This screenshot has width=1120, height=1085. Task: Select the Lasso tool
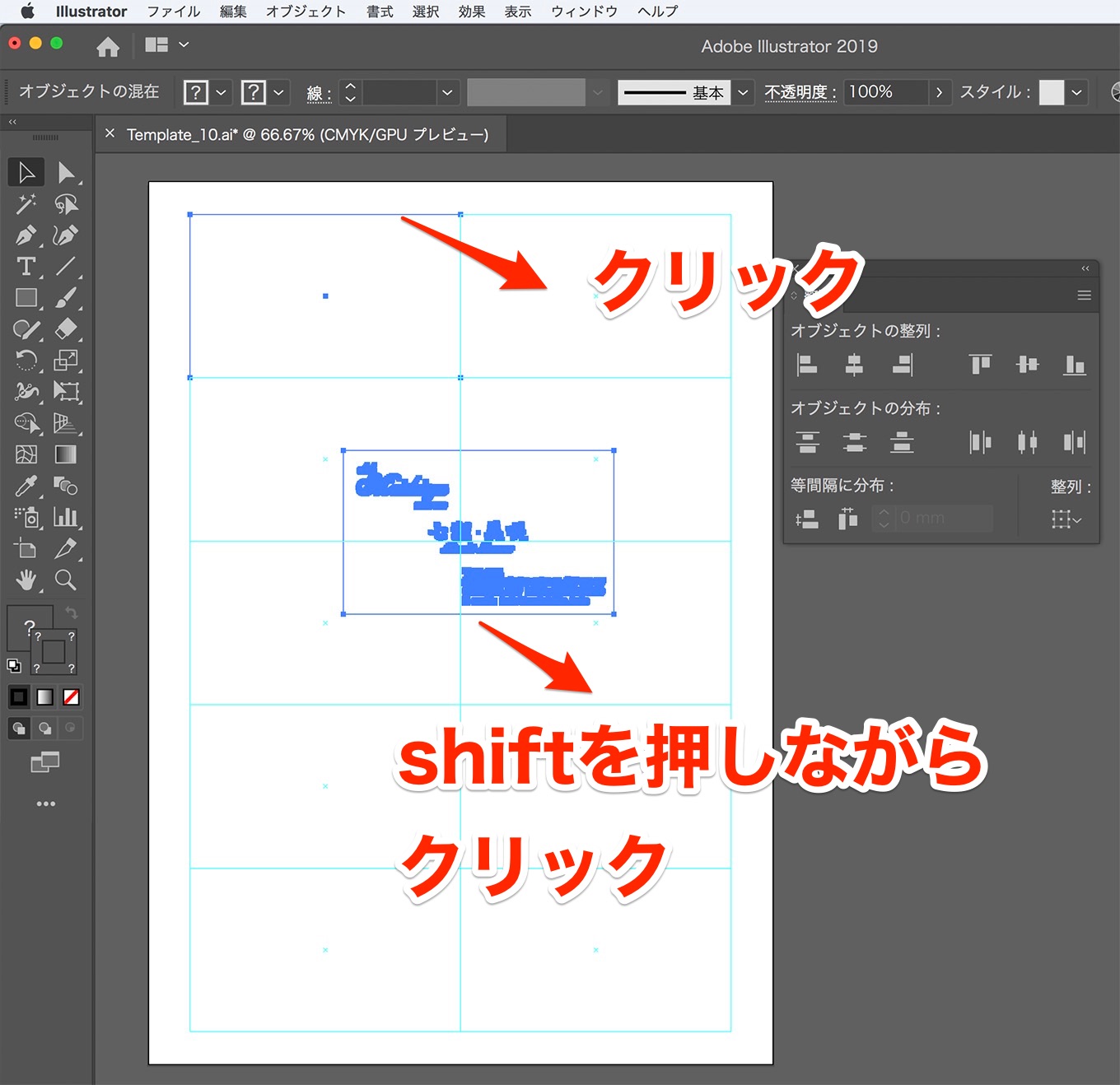pyautogui.click(x=66, y=203)
